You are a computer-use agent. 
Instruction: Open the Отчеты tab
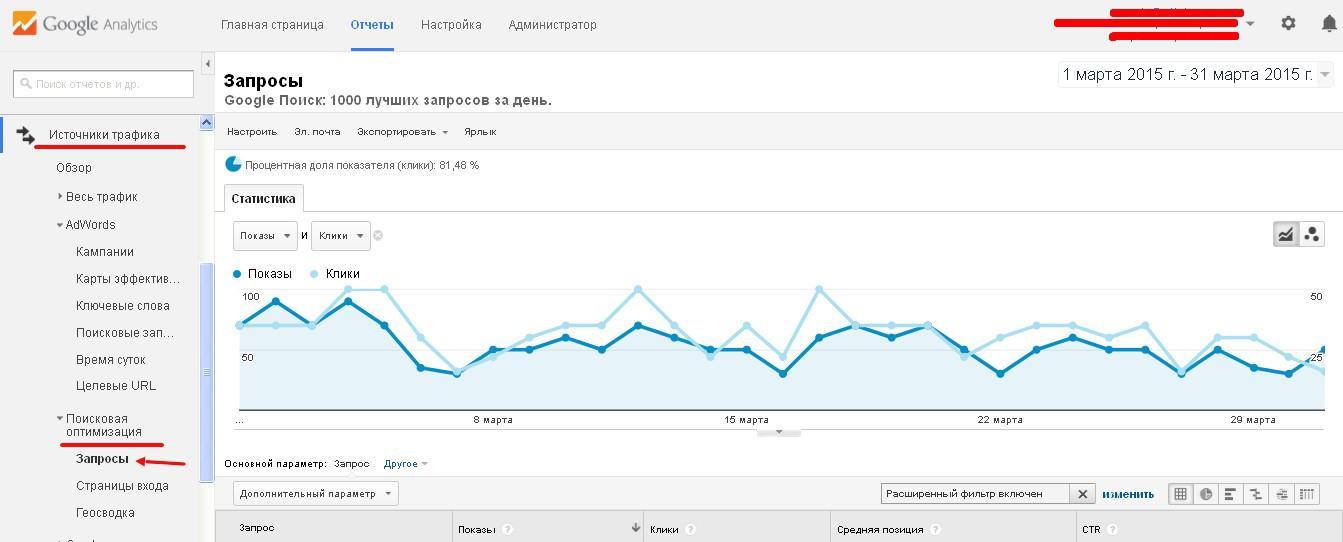point(372,24)
